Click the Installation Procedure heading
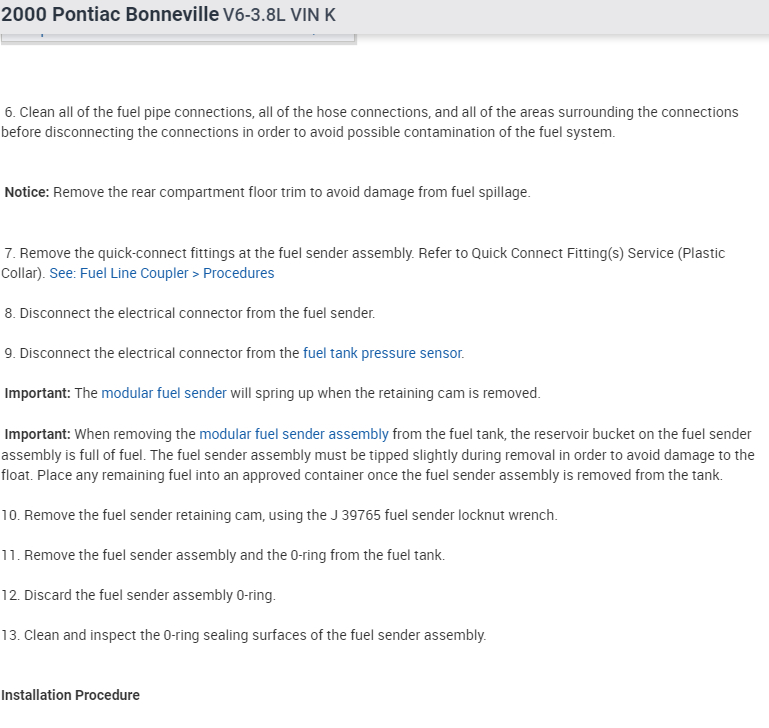Screen dimensions: 769x728 click(70, 695)
